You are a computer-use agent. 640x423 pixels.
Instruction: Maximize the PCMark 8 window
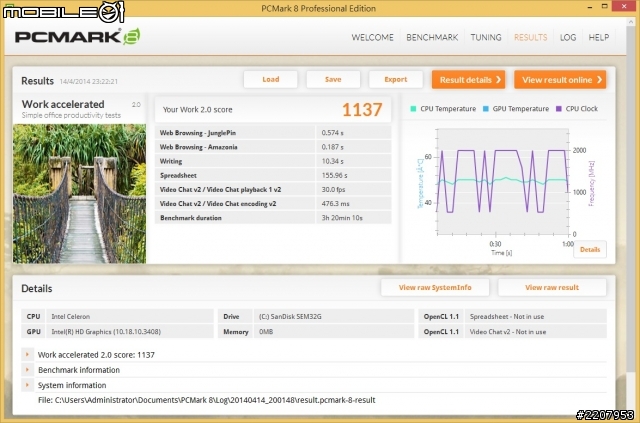605,6
